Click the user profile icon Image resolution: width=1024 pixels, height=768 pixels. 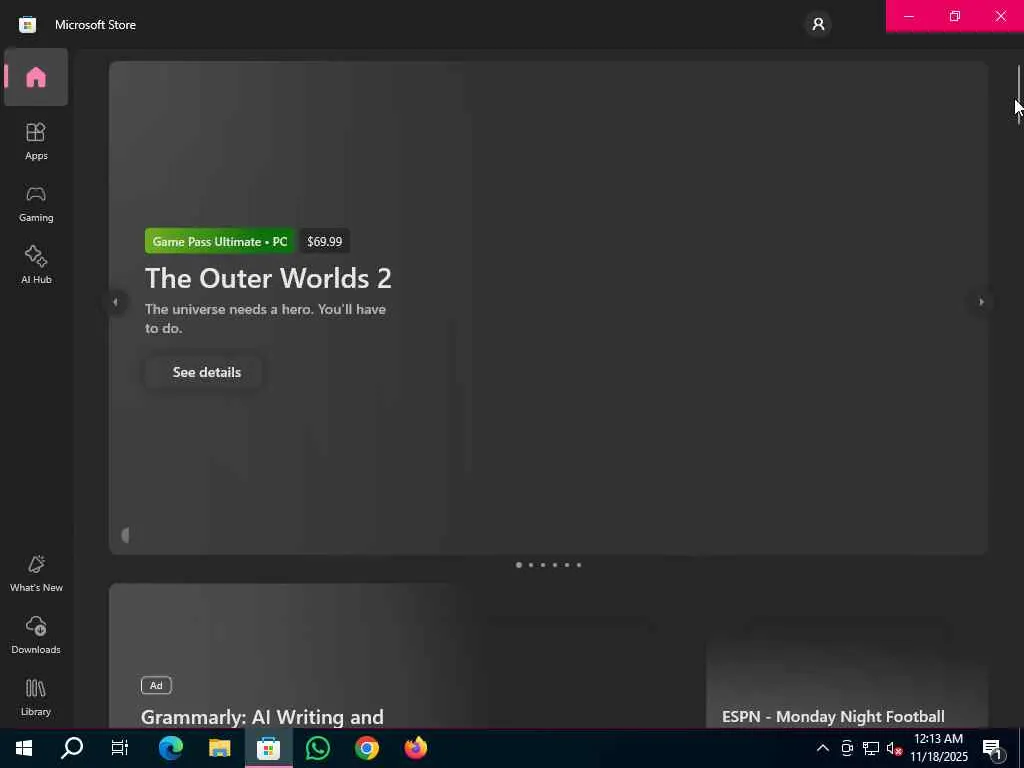(818, 24)
